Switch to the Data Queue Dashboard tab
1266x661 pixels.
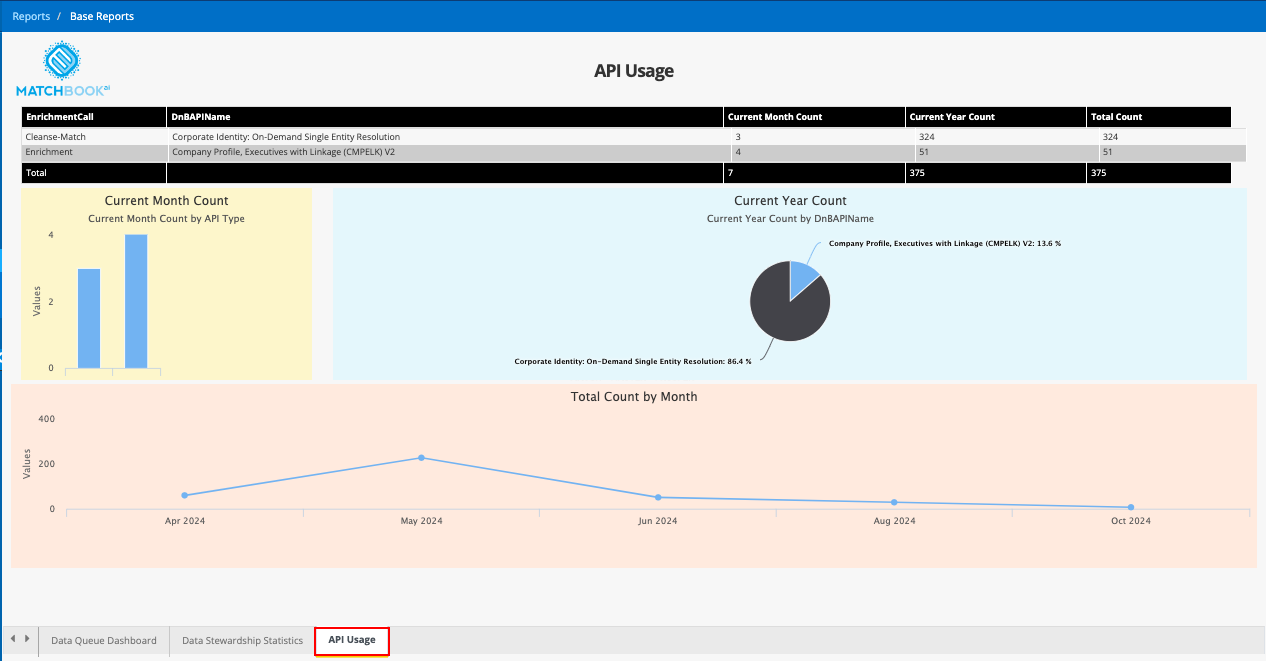(104, 640)
